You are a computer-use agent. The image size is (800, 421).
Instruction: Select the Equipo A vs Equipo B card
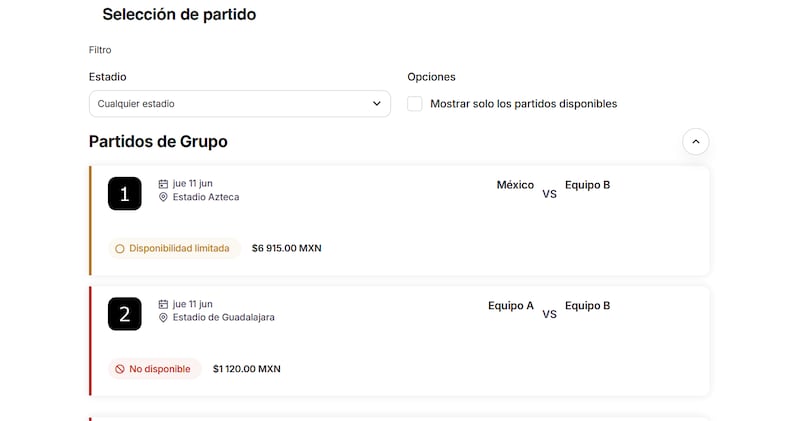click(x=400, y=340)
